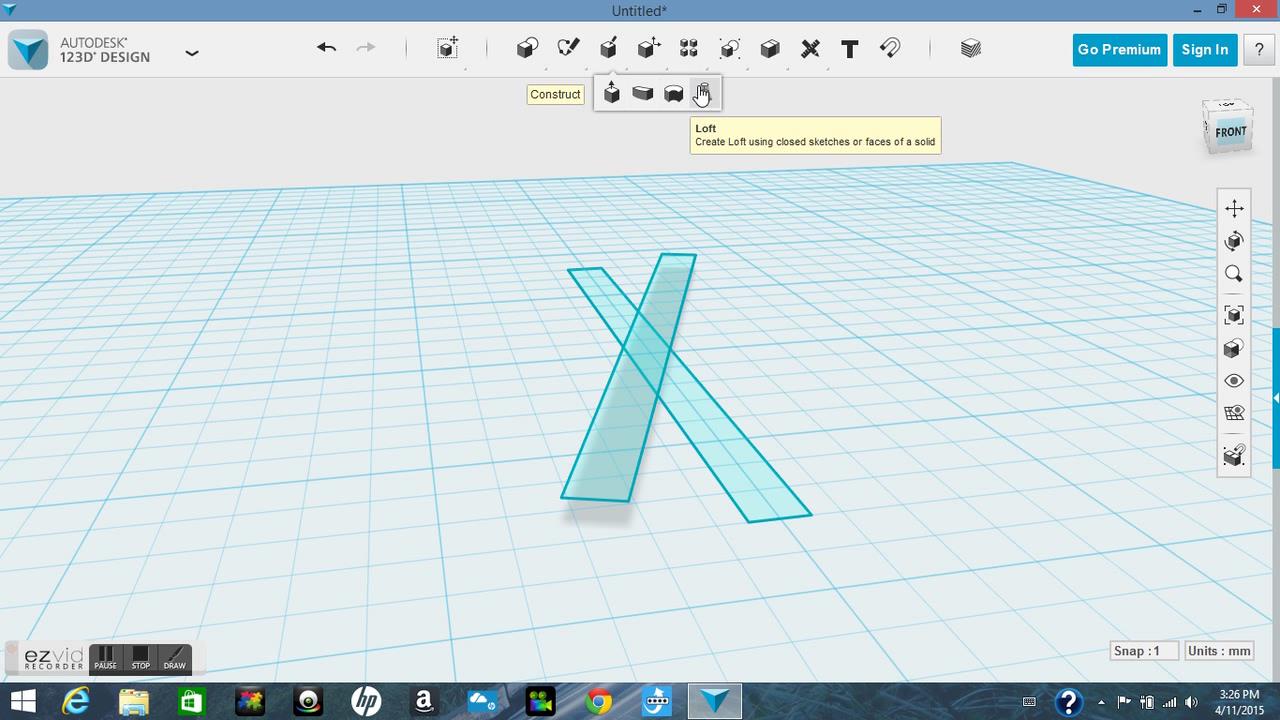This screenshot has width=1280, height=720.
Task: Open Amazon from taskbar
Action: 424,702
